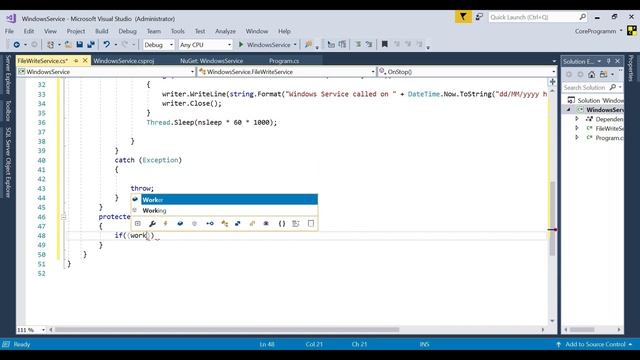The height and width of the screenshot is (360, 640).
Task: Expand the Dependencies node in Solution Explorer
Action: pos(577,119)
